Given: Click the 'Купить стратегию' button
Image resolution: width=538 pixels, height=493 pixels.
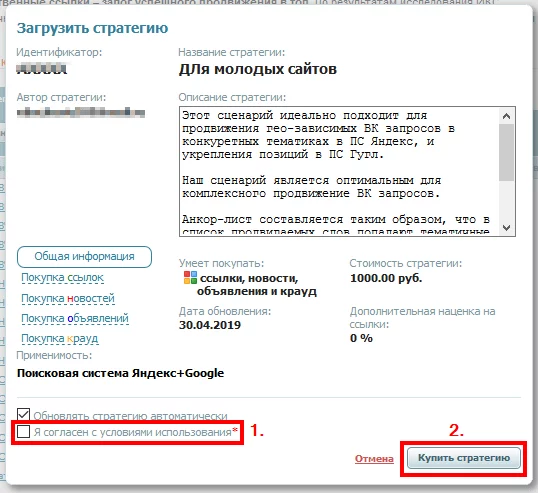Looking at the screenshot, I should click(x=464, y=458).
